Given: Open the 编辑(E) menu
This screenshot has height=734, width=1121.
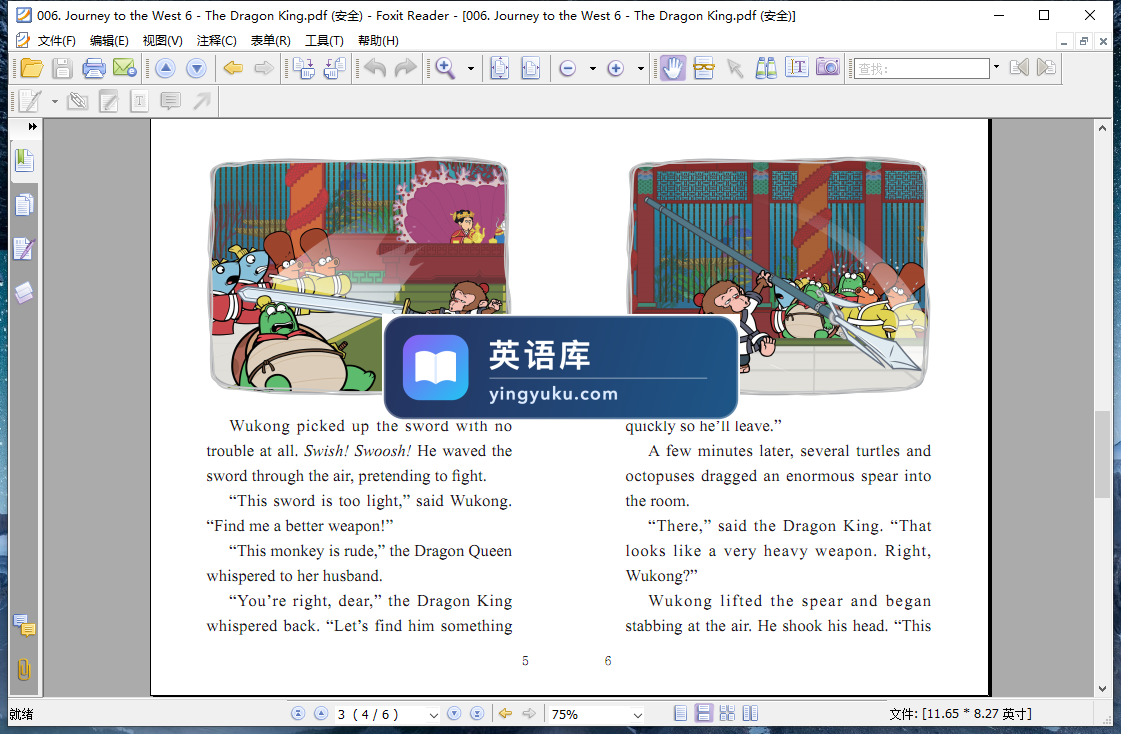Looking at the screenshot, I should tap(109, 41).
